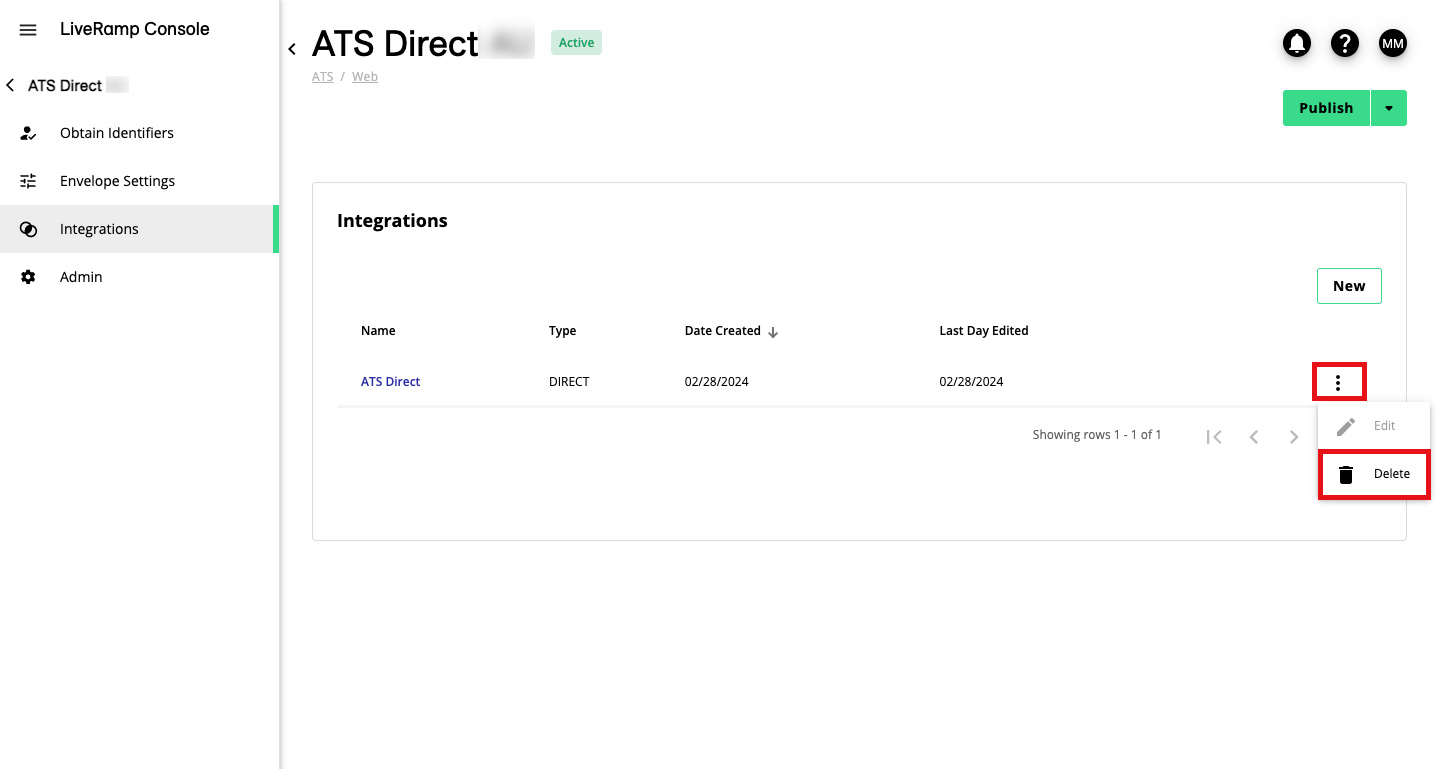
Task: Open the hamburger navigation menu
Action: tap(28, 30)
